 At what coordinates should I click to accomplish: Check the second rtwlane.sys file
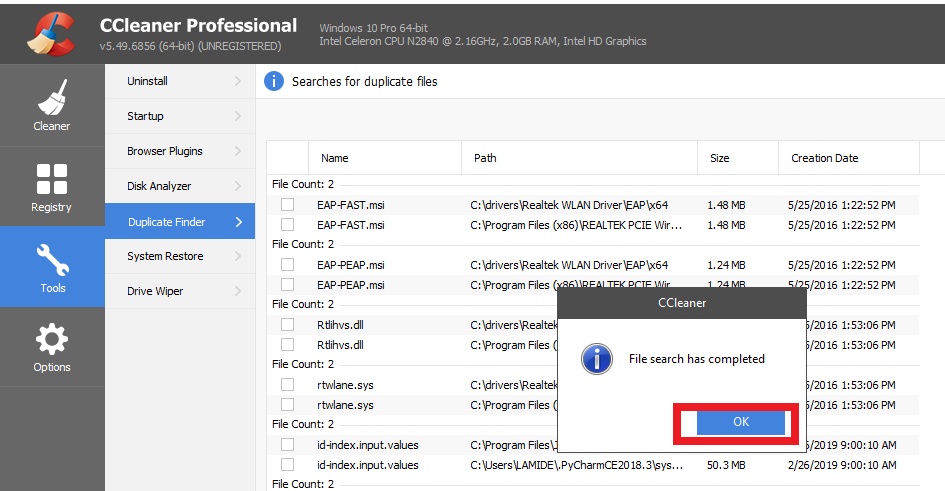(x=287, y=404)
